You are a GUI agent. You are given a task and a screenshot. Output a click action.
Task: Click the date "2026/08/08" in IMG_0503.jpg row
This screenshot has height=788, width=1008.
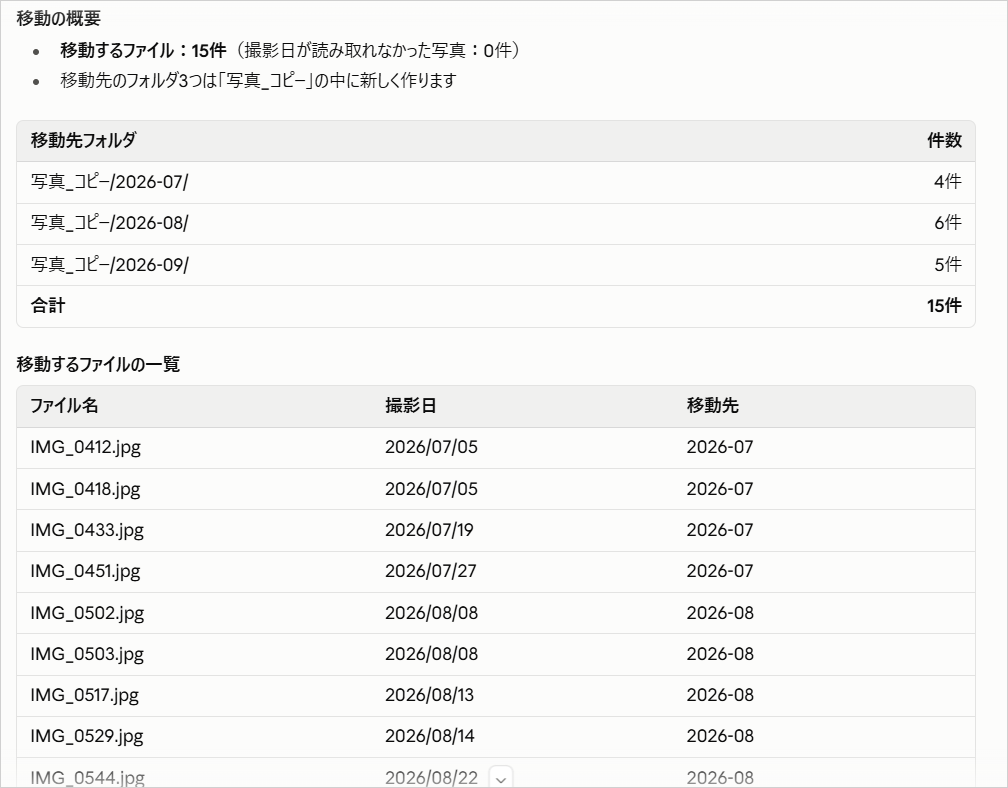[431, 654]
